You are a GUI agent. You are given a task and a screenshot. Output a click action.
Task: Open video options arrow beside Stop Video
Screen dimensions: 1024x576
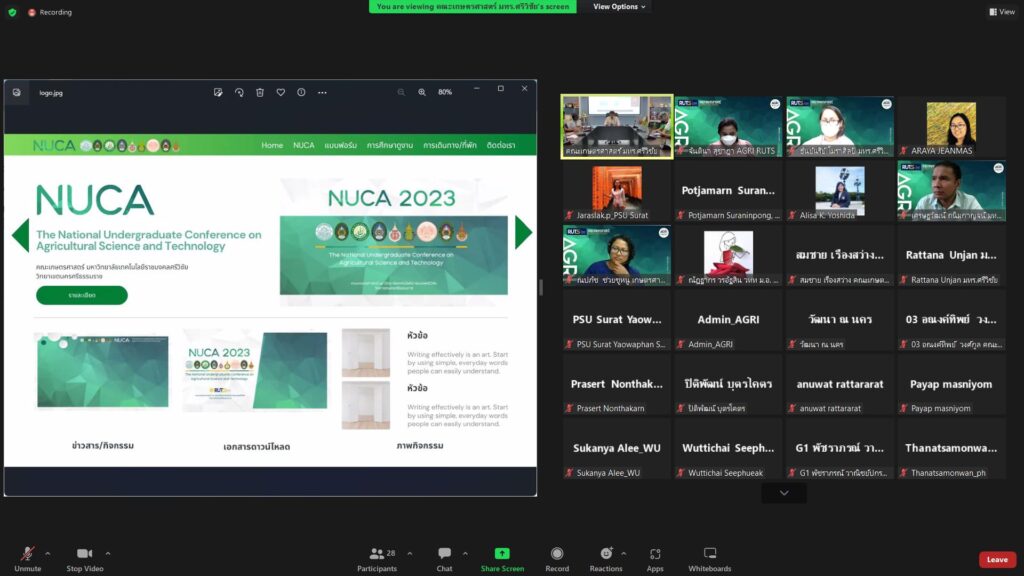[108, 553]
